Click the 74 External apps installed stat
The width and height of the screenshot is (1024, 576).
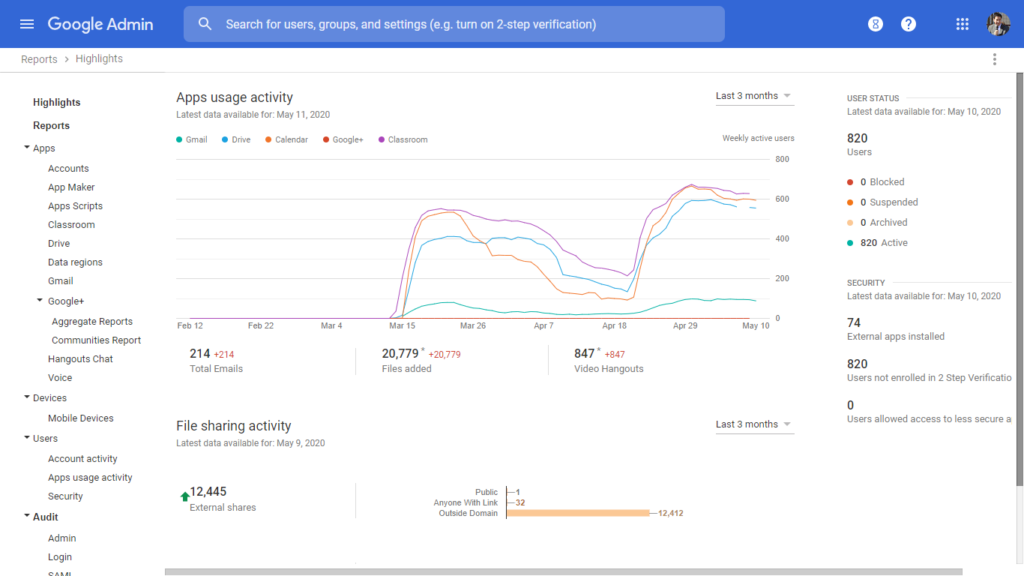(895, 329)
